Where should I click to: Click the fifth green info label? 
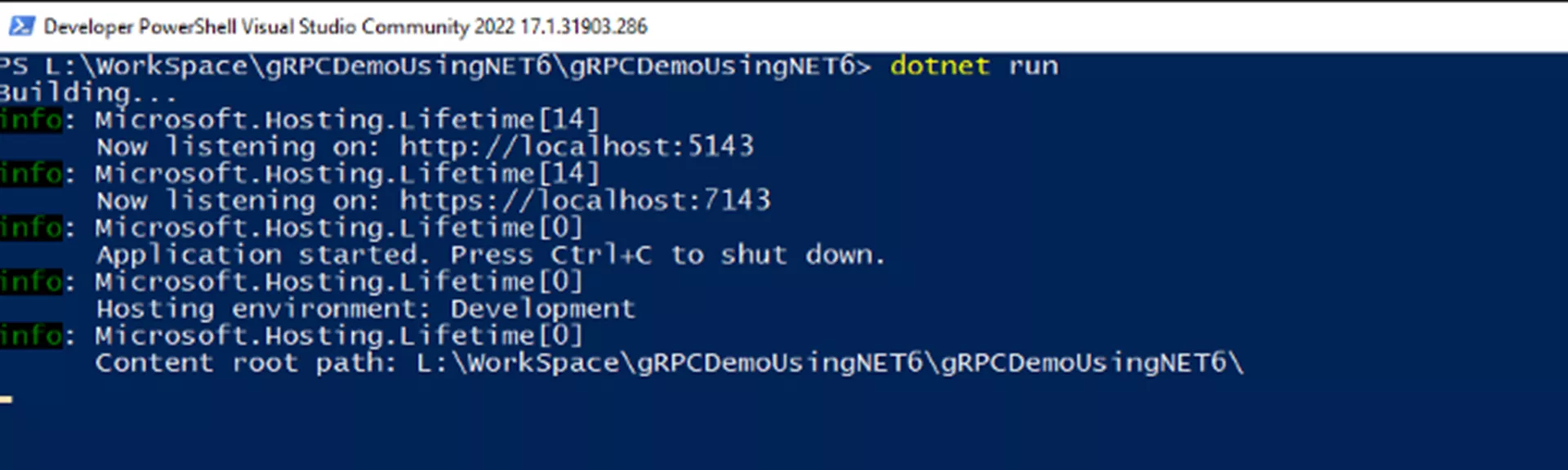click(31, 335)
